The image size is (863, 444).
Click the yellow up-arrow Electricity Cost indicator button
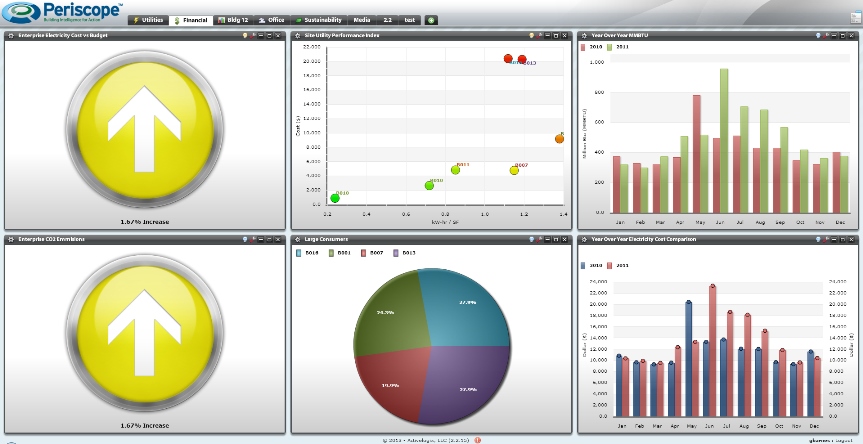pyautogui.click(x=144, y=129)
